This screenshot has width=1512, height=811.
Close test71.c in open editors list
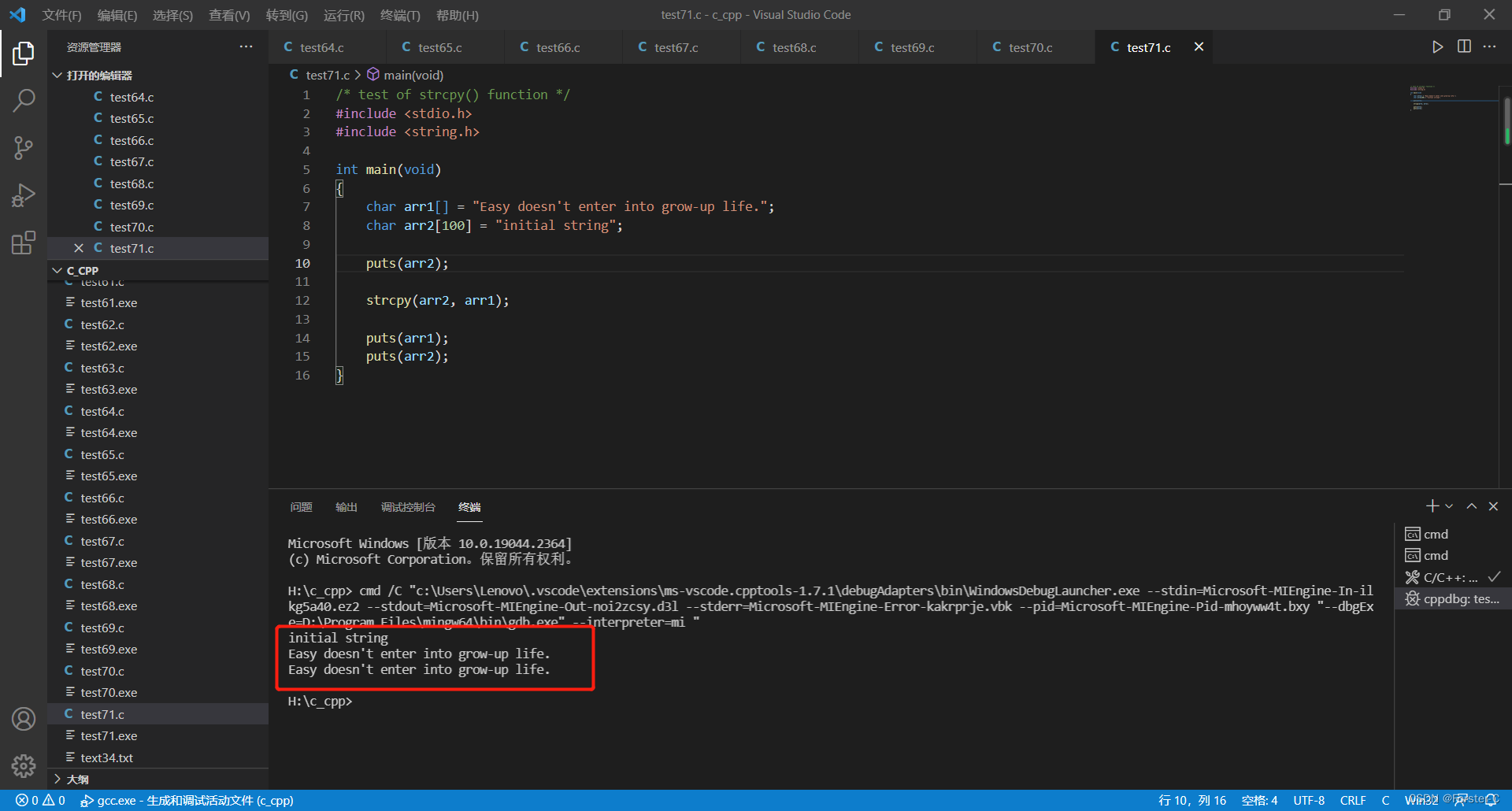(79, 248)
